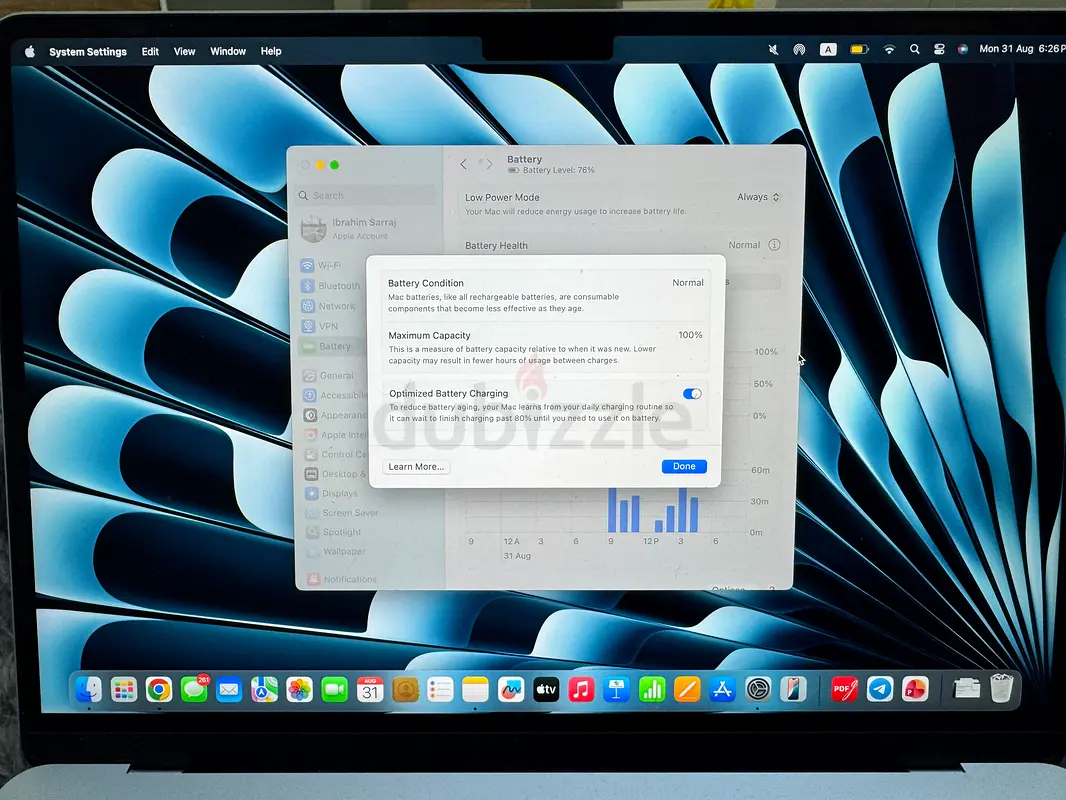
Task: Launch Telegram from the Dock
Action: tap(880, 690)
